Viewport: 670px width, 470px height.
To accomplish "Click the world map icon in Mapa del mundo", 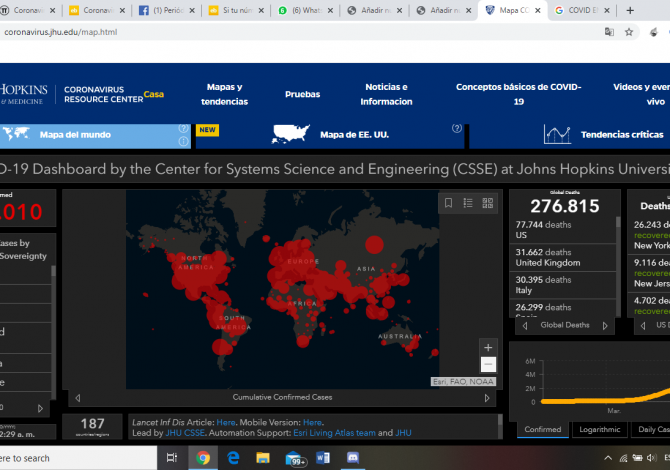I will click(15, 134).
